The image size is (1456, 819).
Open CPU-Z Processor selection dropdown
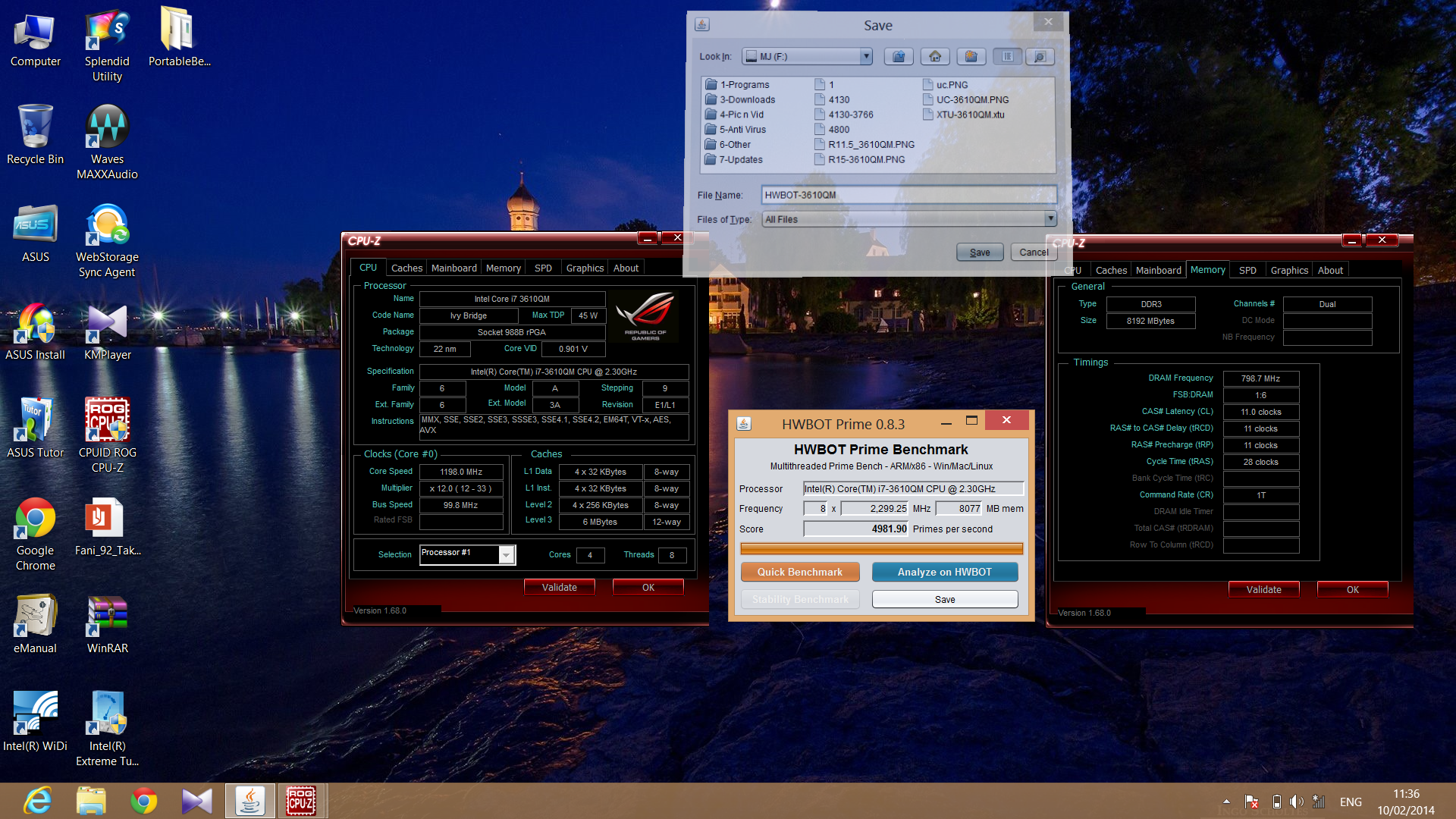[x=507, y=555]
